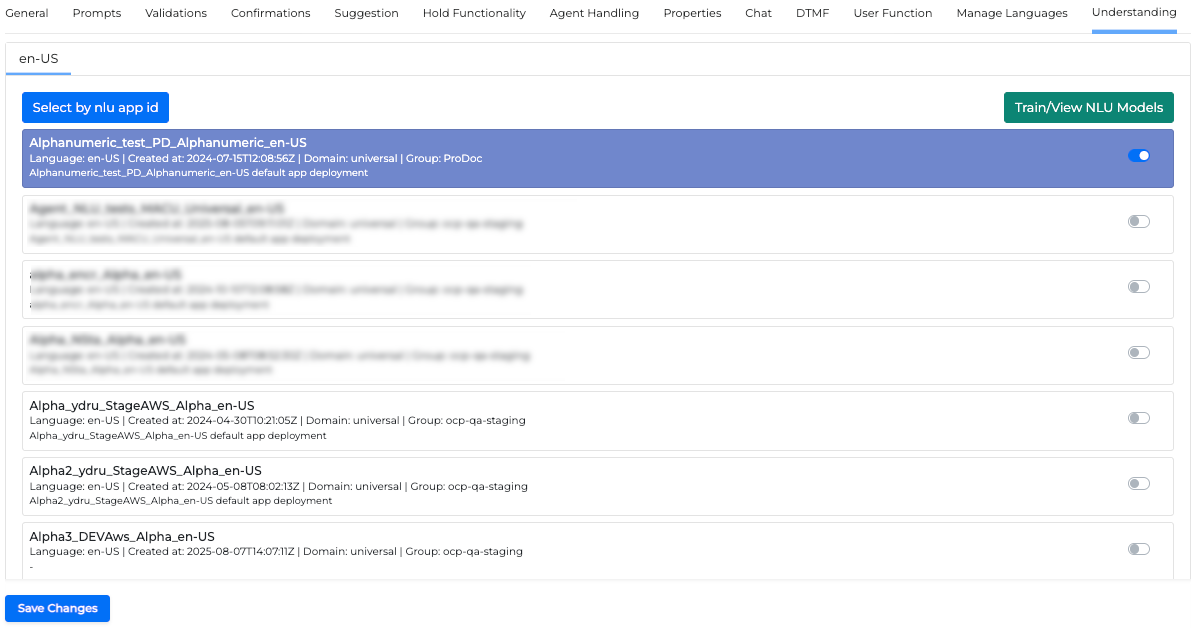1194x628 pixels.
Task: Go to the Manage Languages tab
Action: (x=1011, y=14)
